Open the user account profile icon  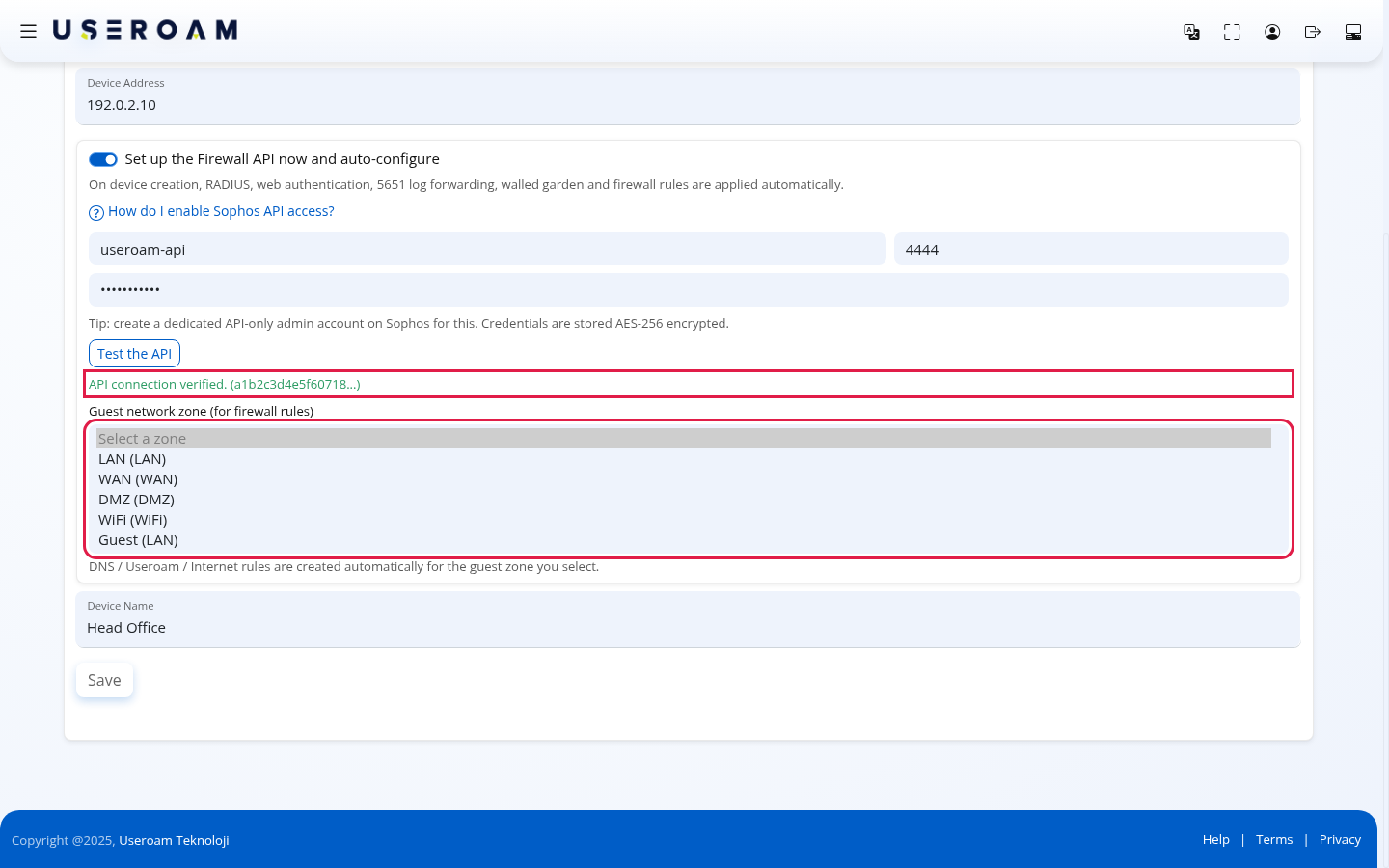coord(1272,32)
